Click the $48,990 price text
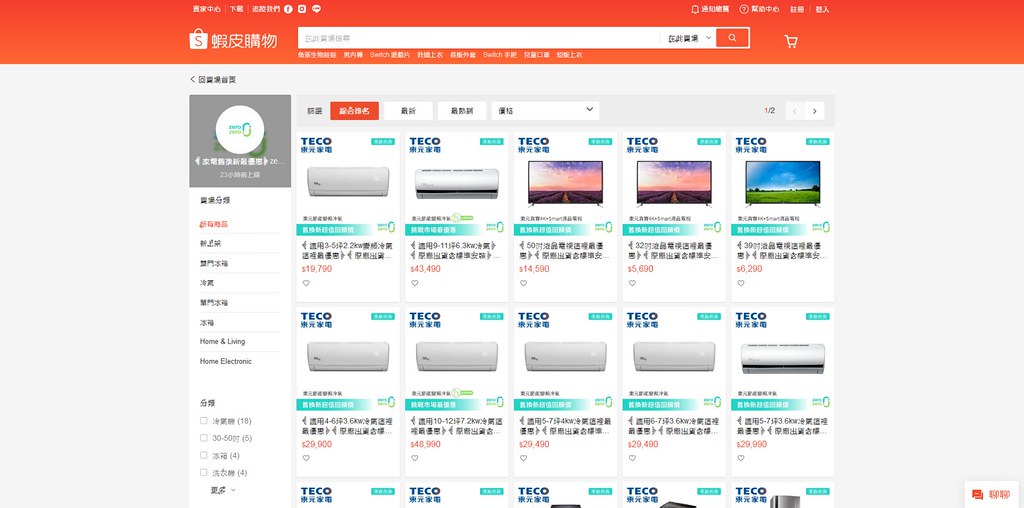Image resolution: width=1024 pixels, height=508 pixels. (x=425, y=444)
